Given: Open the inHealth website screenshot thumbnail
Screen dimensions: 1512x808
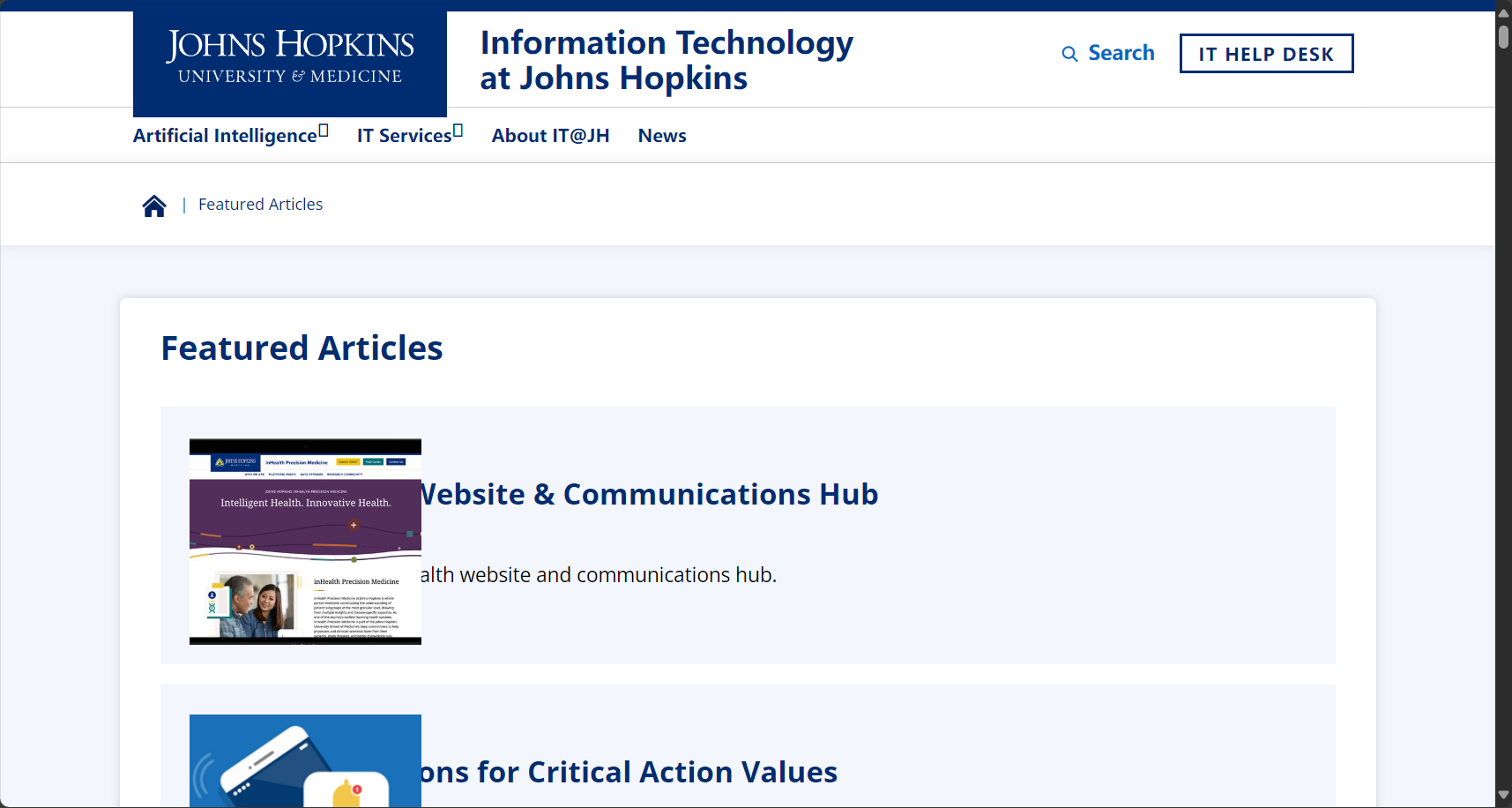Looking at the screenshot, I should pyautogui.click(x=305, y=542).
